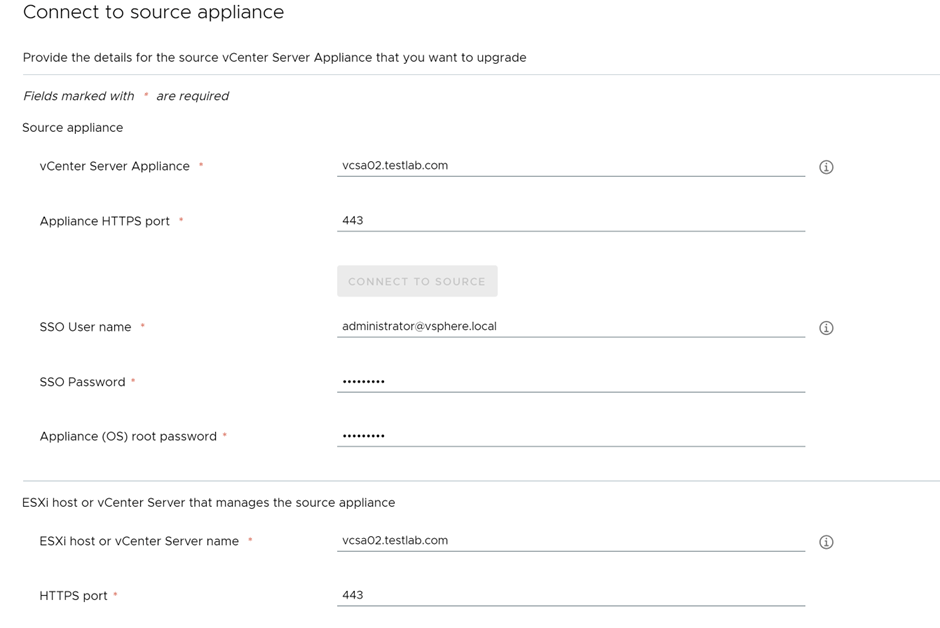The width and height of the screenshot is (940, 628).
Task: Open info tooltip for SSO User name
Action: pos(826,328)
